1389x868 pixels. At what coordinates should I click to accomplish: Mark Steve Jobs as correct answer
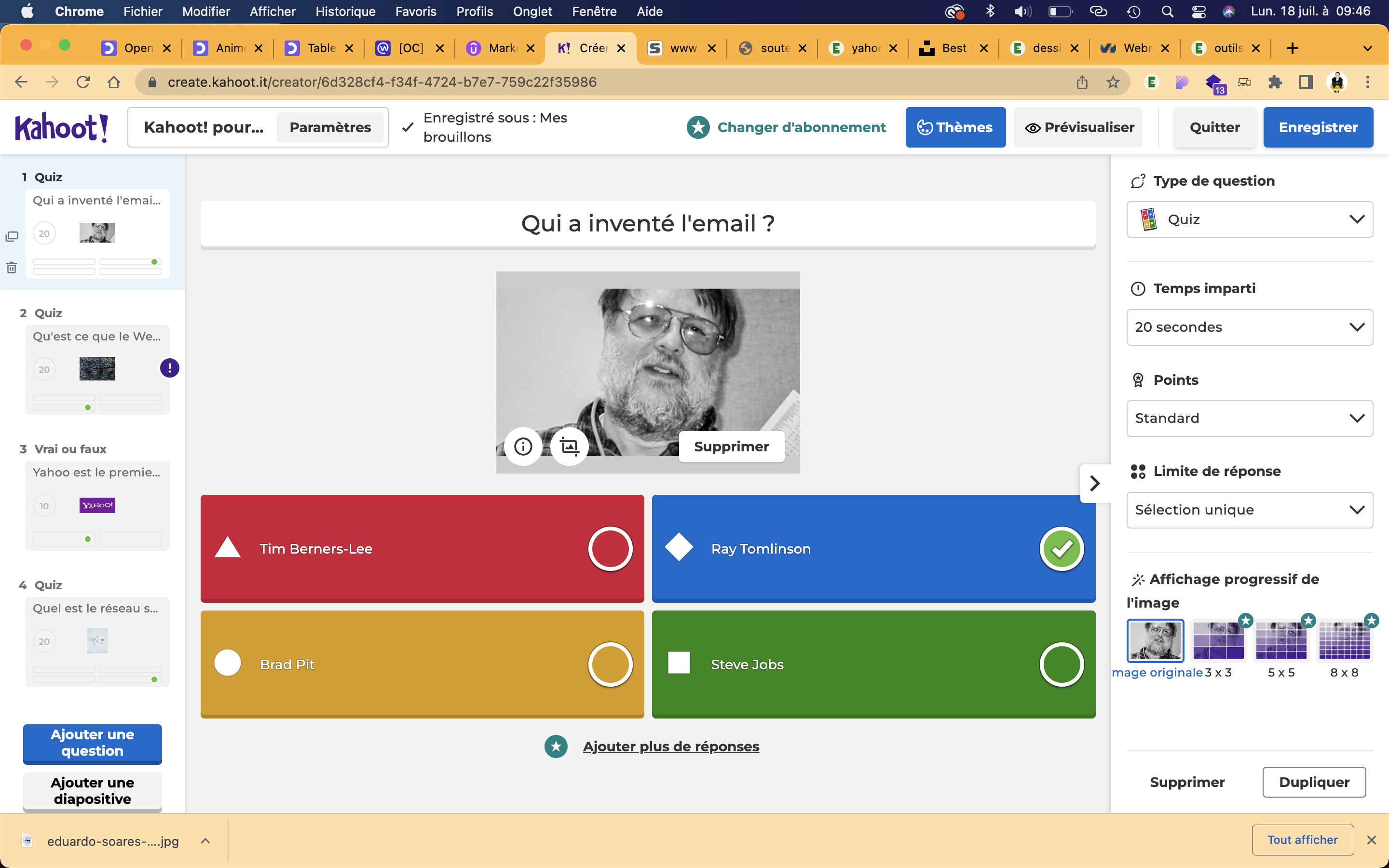[1061, 664]
